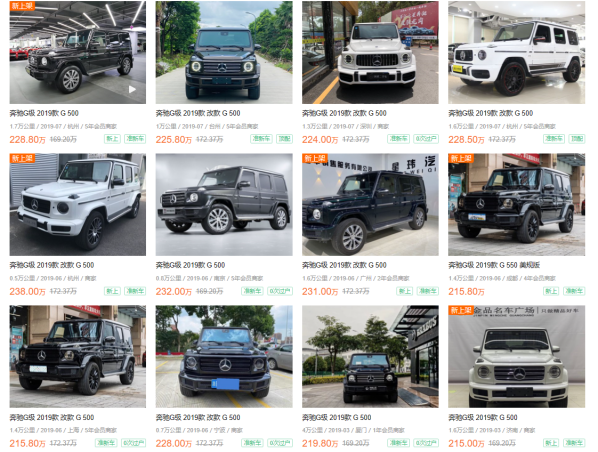
Task: Click the 238.00万 price text
Action: [27, 291]
